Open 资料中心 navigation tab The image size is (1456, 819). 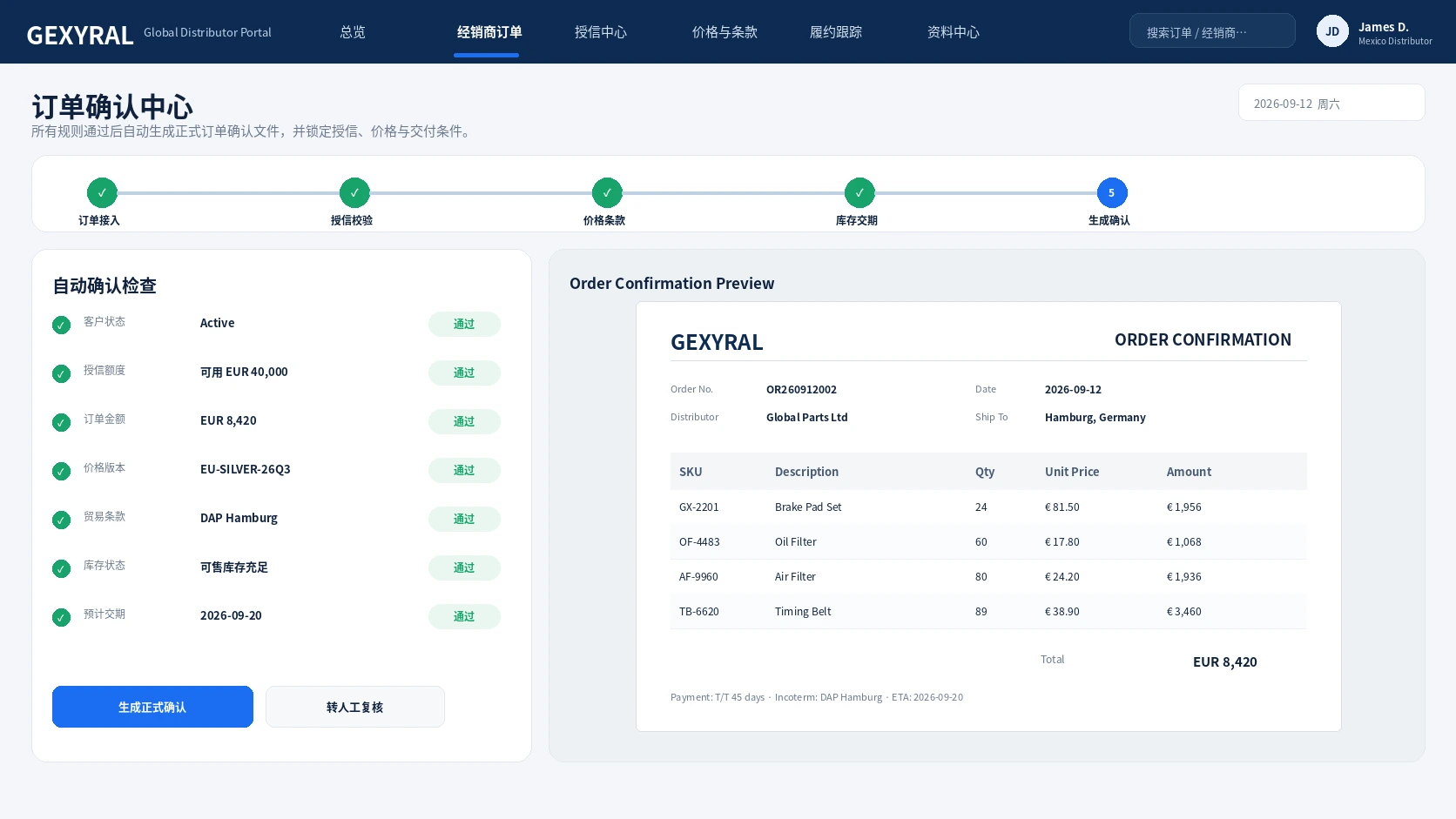click(x=954, y=32)
